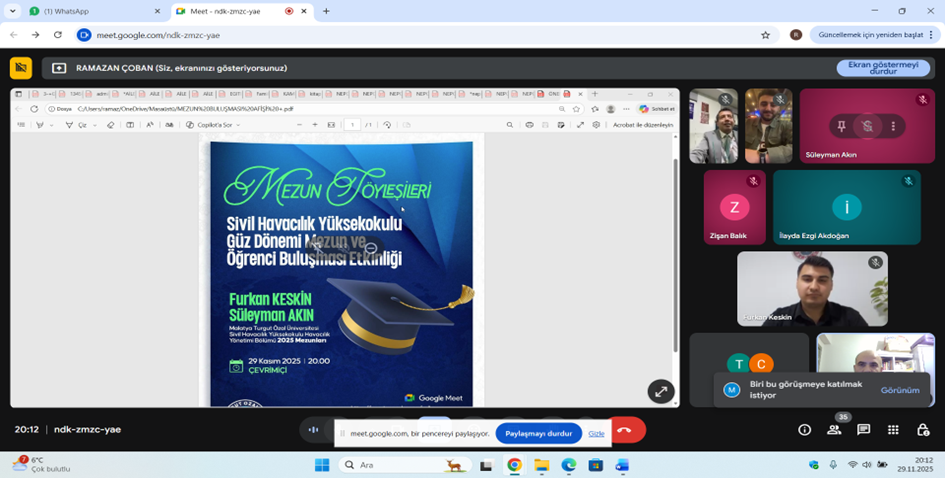Open the tab search dropdown arrow
This screenshot has height=478, width=945.
13,11
